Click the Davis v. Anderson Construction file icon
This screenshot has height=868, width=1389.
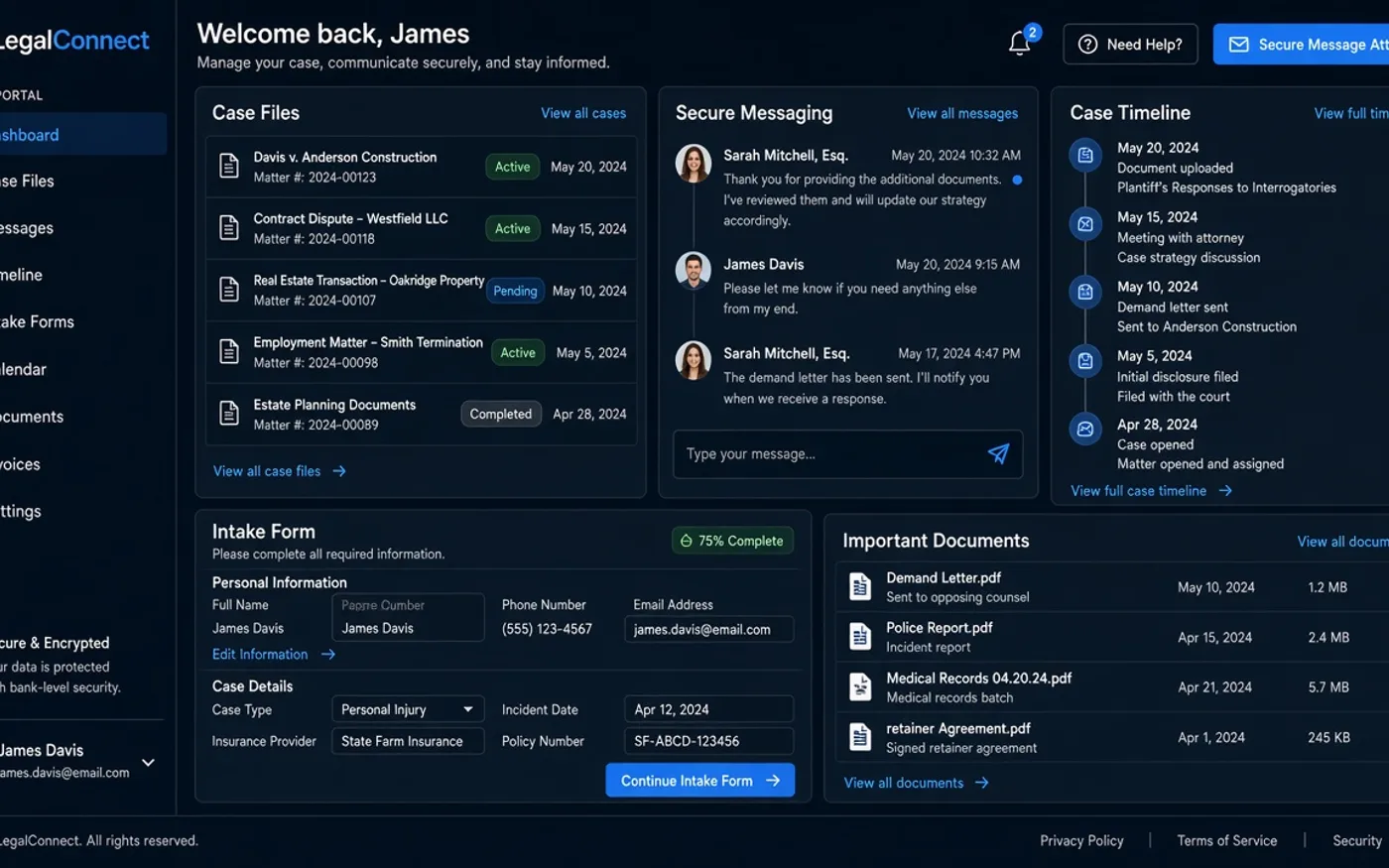(229, 167)
